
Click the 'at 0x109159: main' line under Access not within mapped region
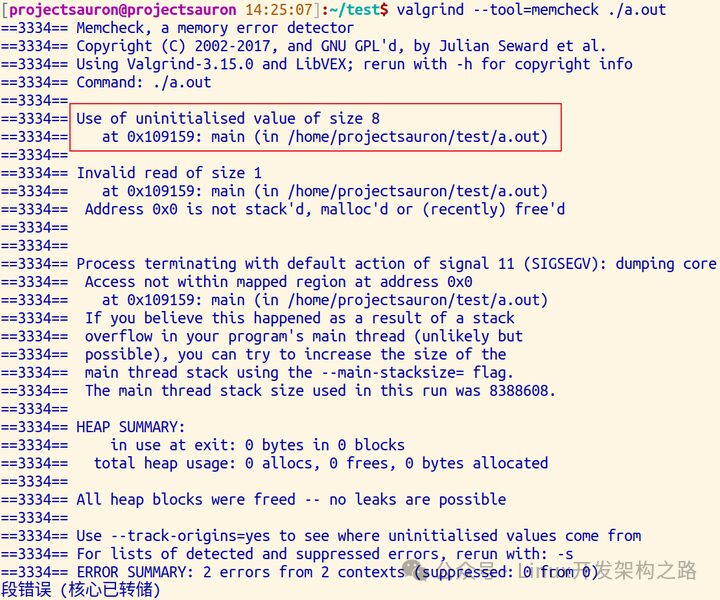click(325, 300)
